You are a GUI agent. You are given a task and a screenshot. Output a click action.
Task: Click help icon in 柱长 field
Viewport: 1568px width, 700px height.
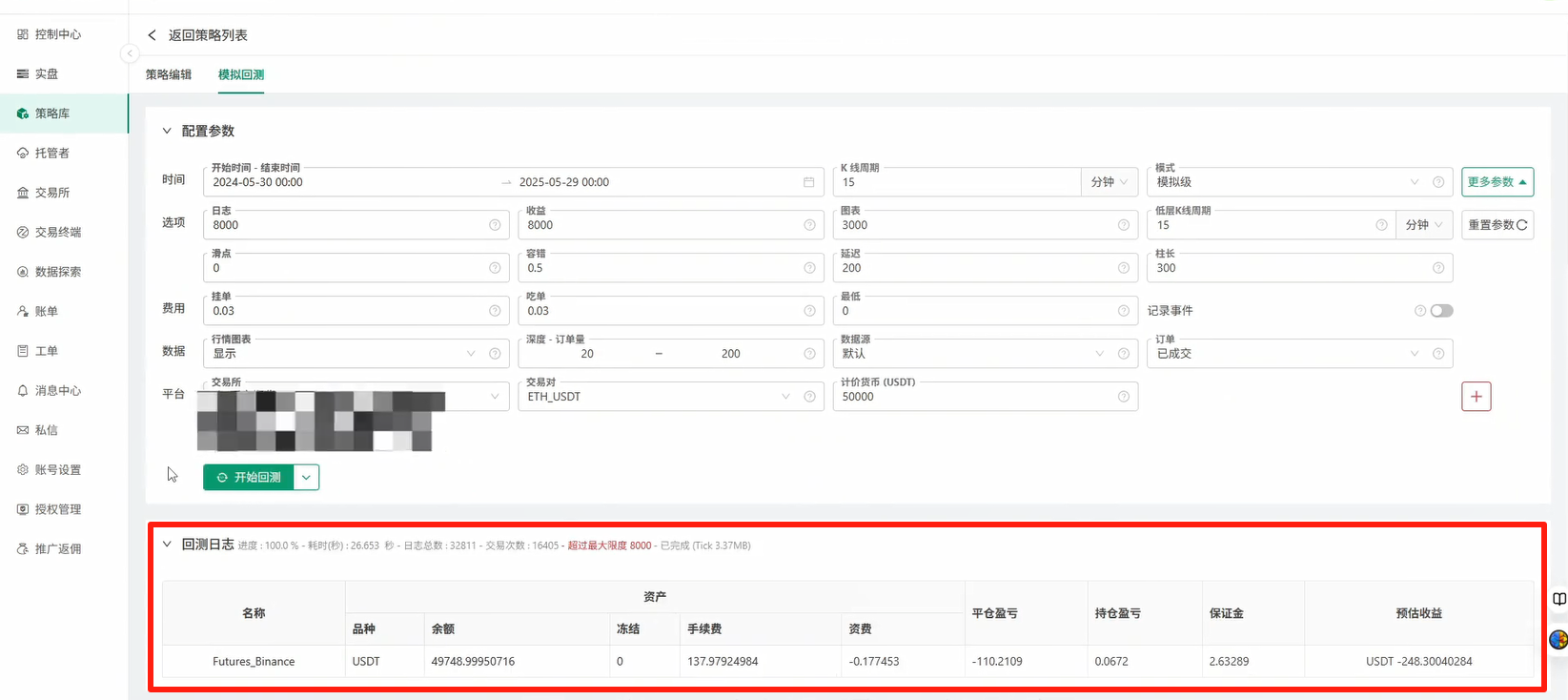pos(1438,268)
